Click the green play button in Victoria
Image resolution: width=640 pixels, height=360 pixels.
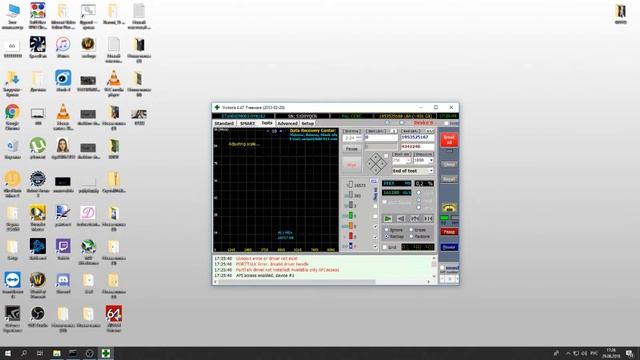[388, 219]
